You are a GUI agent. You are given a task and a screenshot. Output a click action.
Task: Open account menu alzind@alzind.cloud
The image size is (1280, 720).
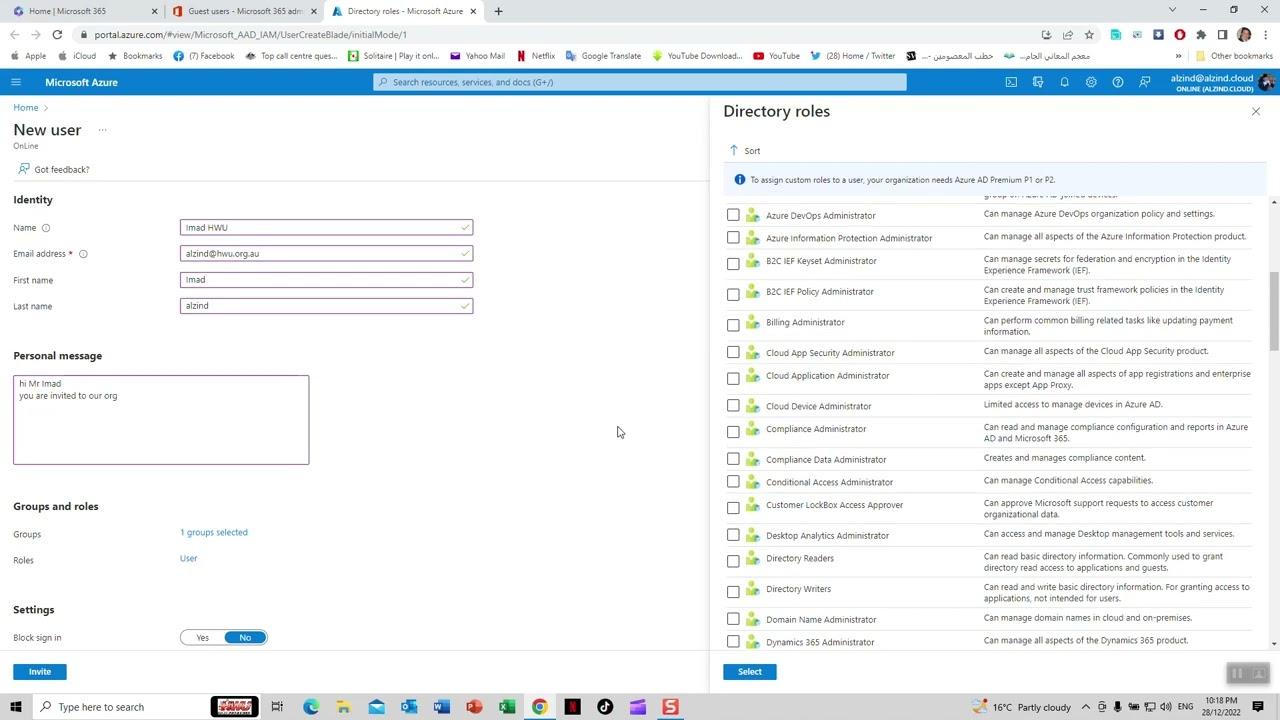(1222, 82)
